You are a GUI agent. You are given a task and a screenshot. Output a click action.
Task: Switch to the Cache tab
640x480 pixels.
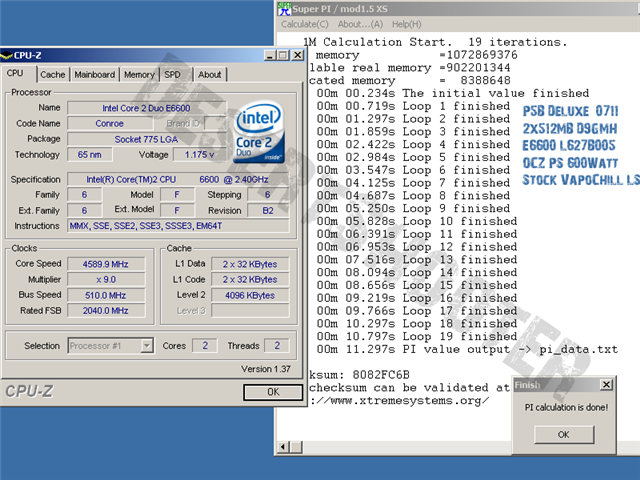[53, 75]
